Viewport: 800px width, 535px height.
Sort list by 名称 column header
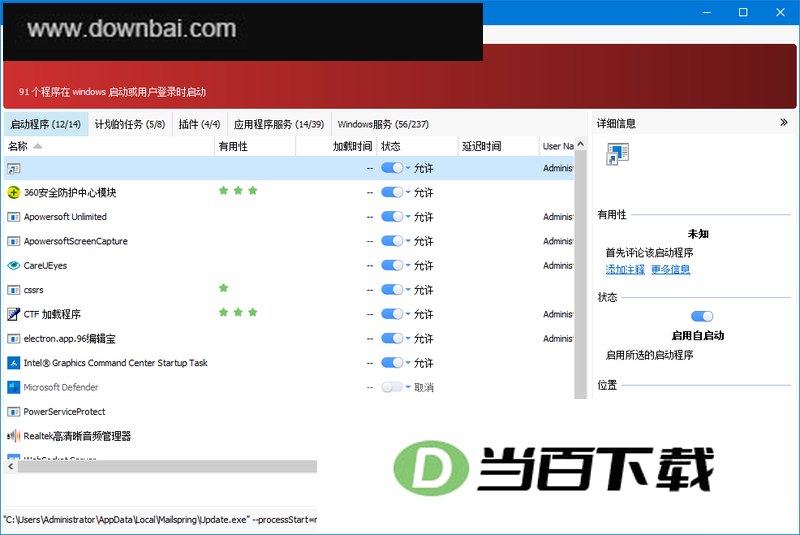(x=109, y=146)
